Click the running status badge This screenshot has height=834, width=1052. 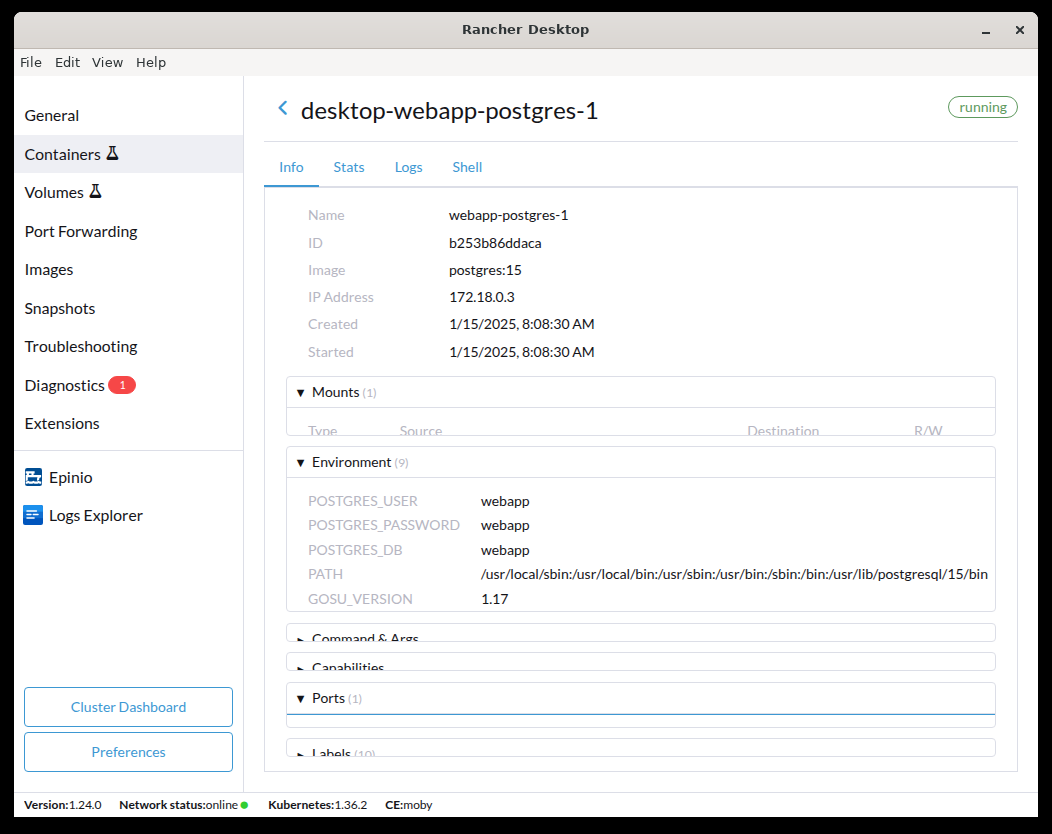coord(982,107)
